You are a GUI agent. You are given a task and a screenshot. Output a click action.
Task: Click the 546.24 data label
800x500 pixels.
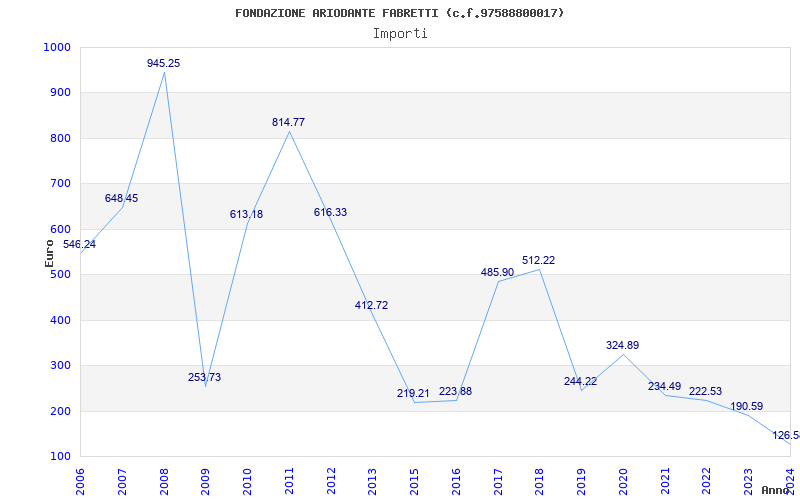click(x=79, y=244)
